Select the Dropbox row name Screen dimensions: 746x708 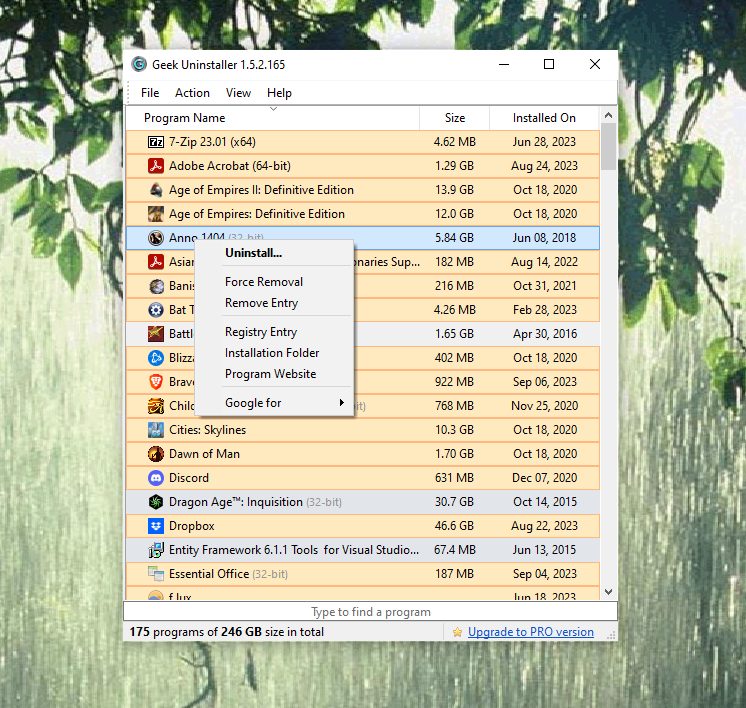(192, 526)
